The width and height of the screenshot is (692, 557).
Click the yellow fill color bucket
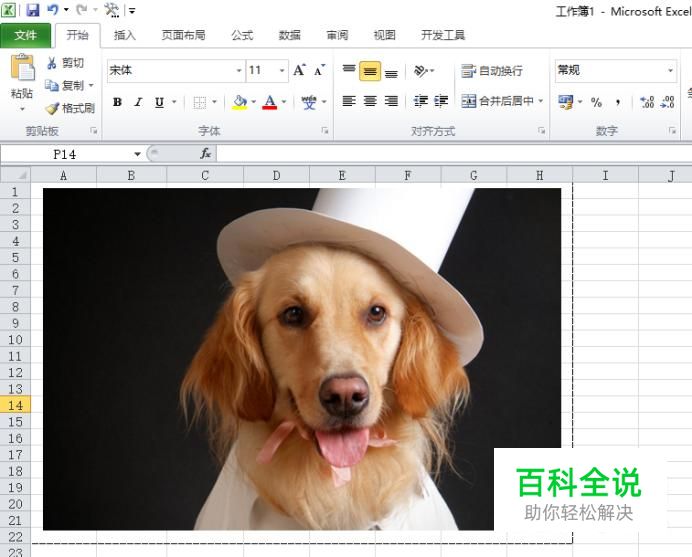[240, 102]
